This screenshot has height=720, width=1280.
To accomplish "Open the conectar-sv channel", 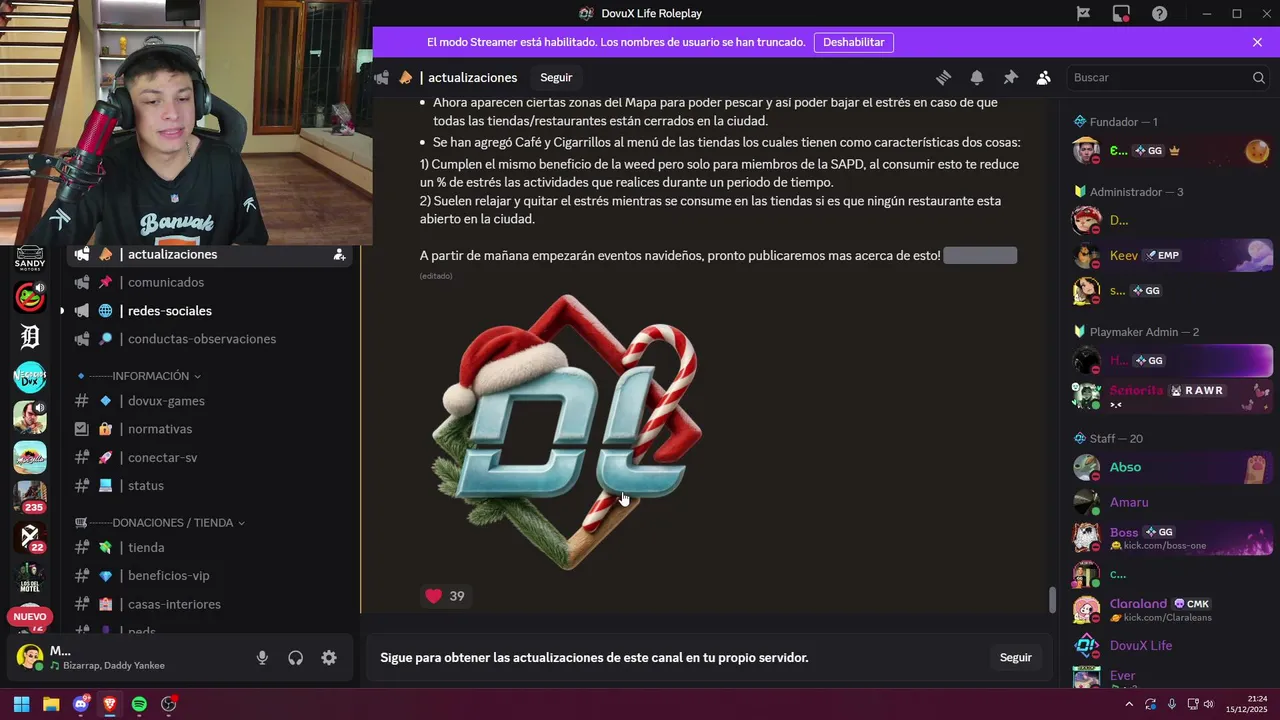I will point(210,457).
